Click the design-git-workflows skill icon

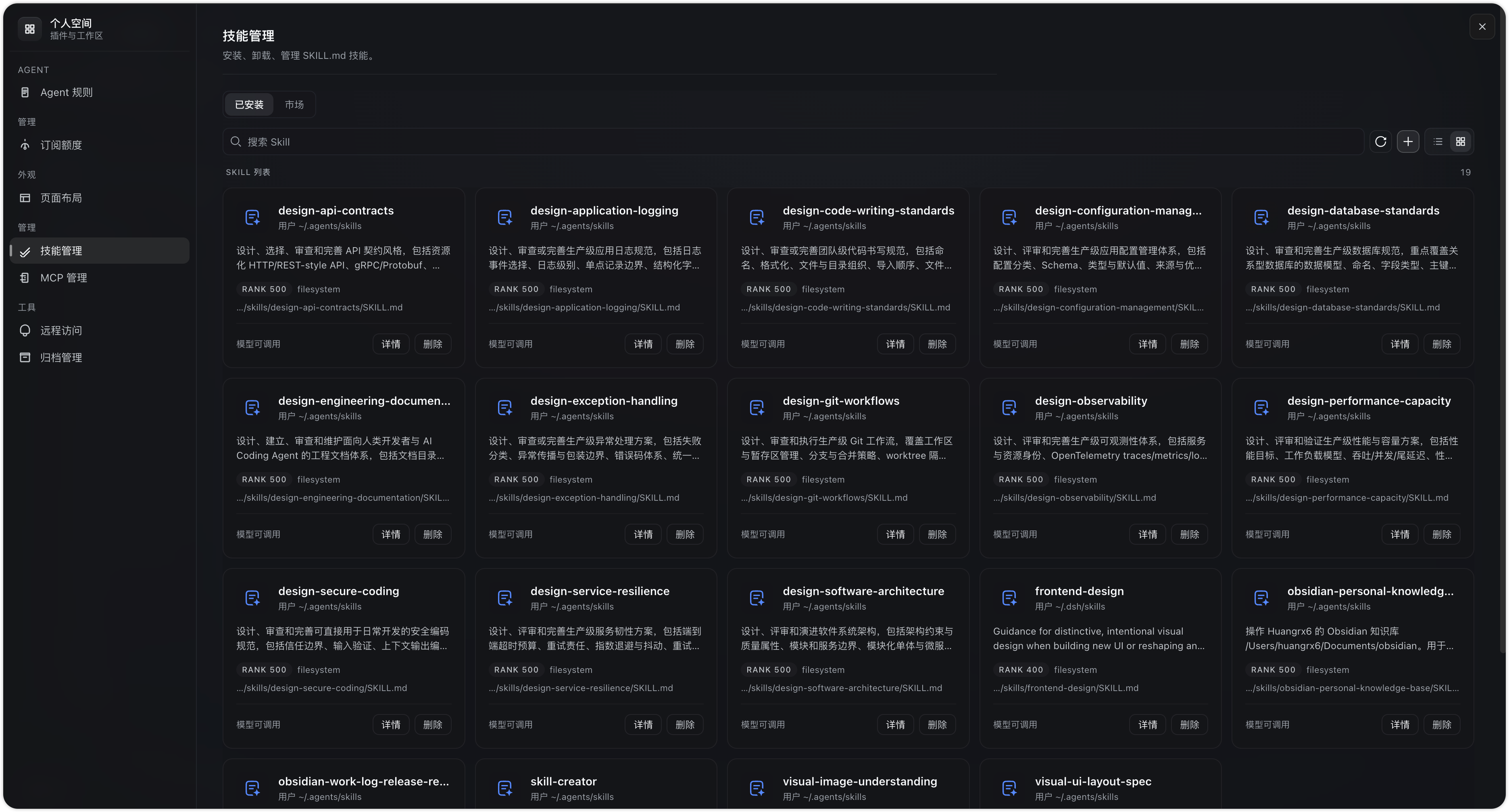click(757, 408)
